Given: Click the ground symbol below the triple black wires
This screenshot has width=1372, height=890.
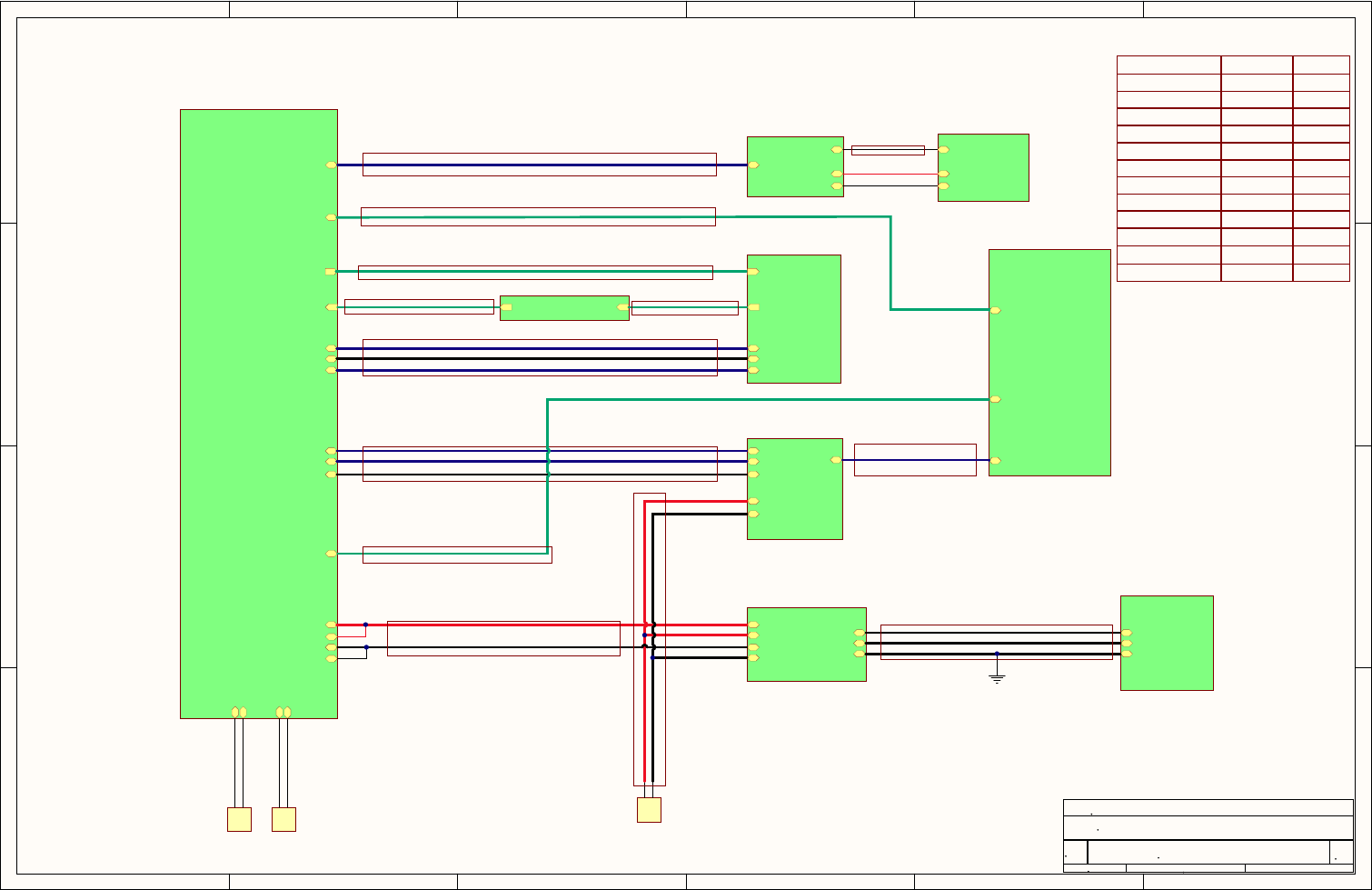Looking at the screenshot, I should click(997, 678).
